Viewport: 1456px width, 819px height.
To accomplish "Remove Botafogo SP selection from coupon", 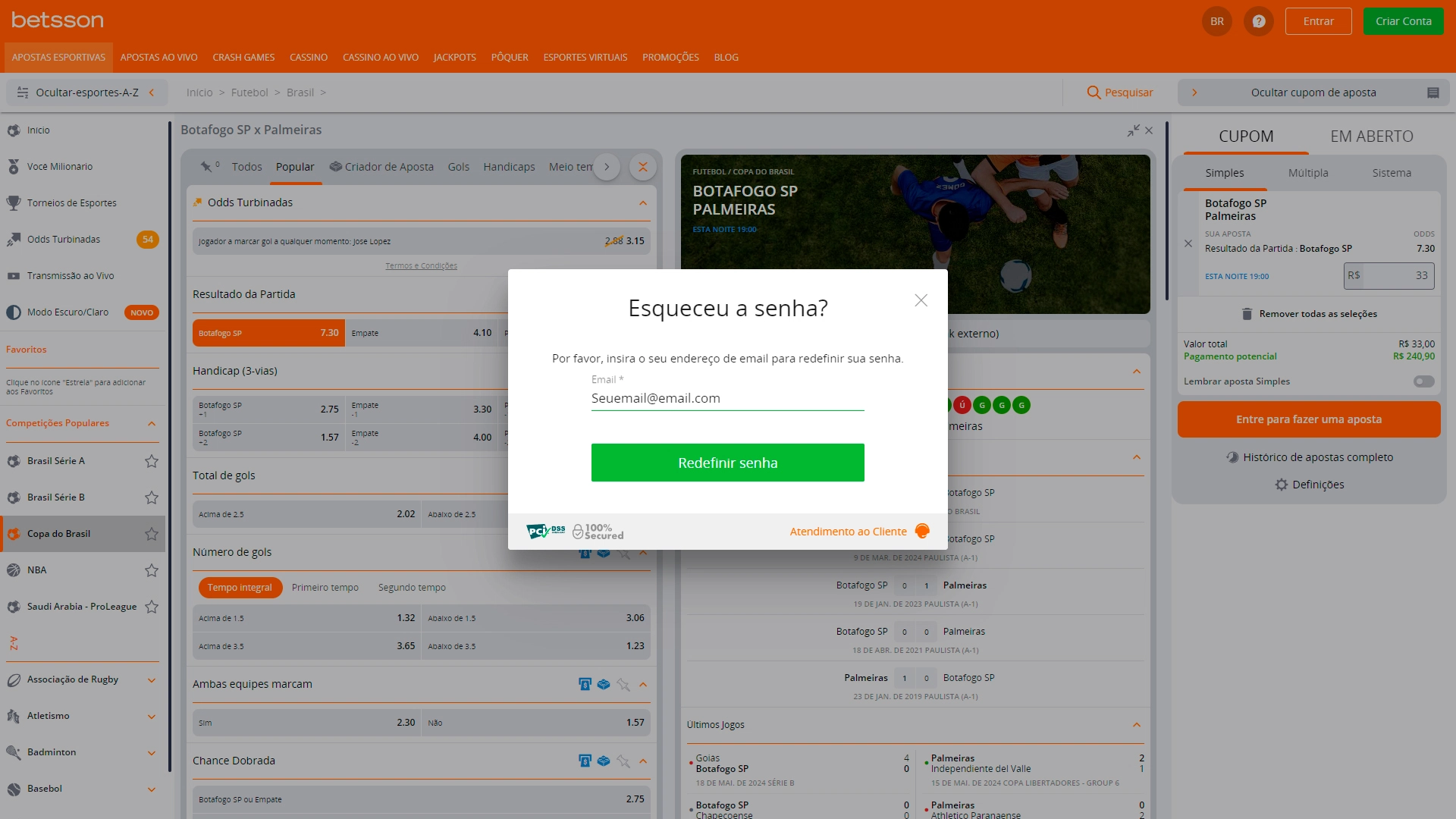I will 1188,243.
